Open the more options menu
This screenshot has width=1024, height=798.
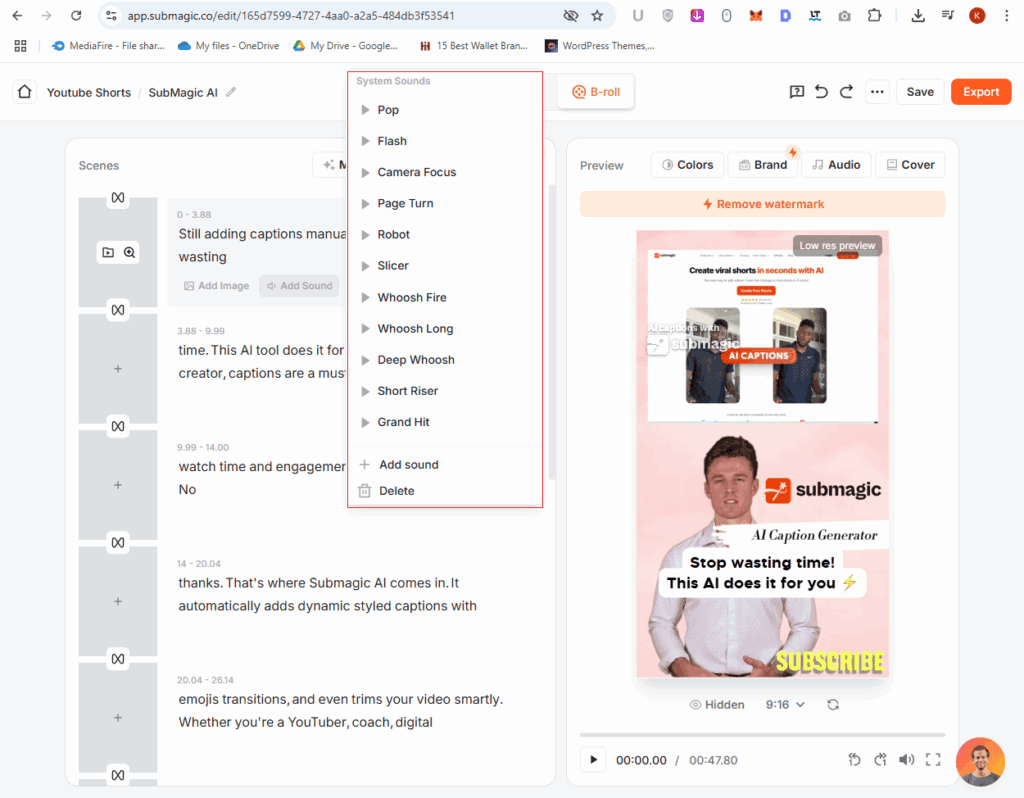877,92
